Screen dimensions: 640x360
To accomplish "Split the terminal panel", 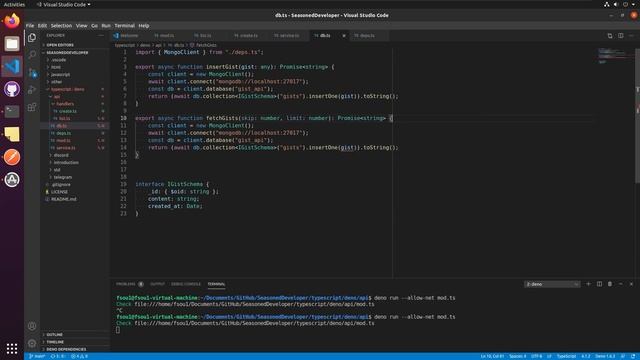I will coord(599,284).
